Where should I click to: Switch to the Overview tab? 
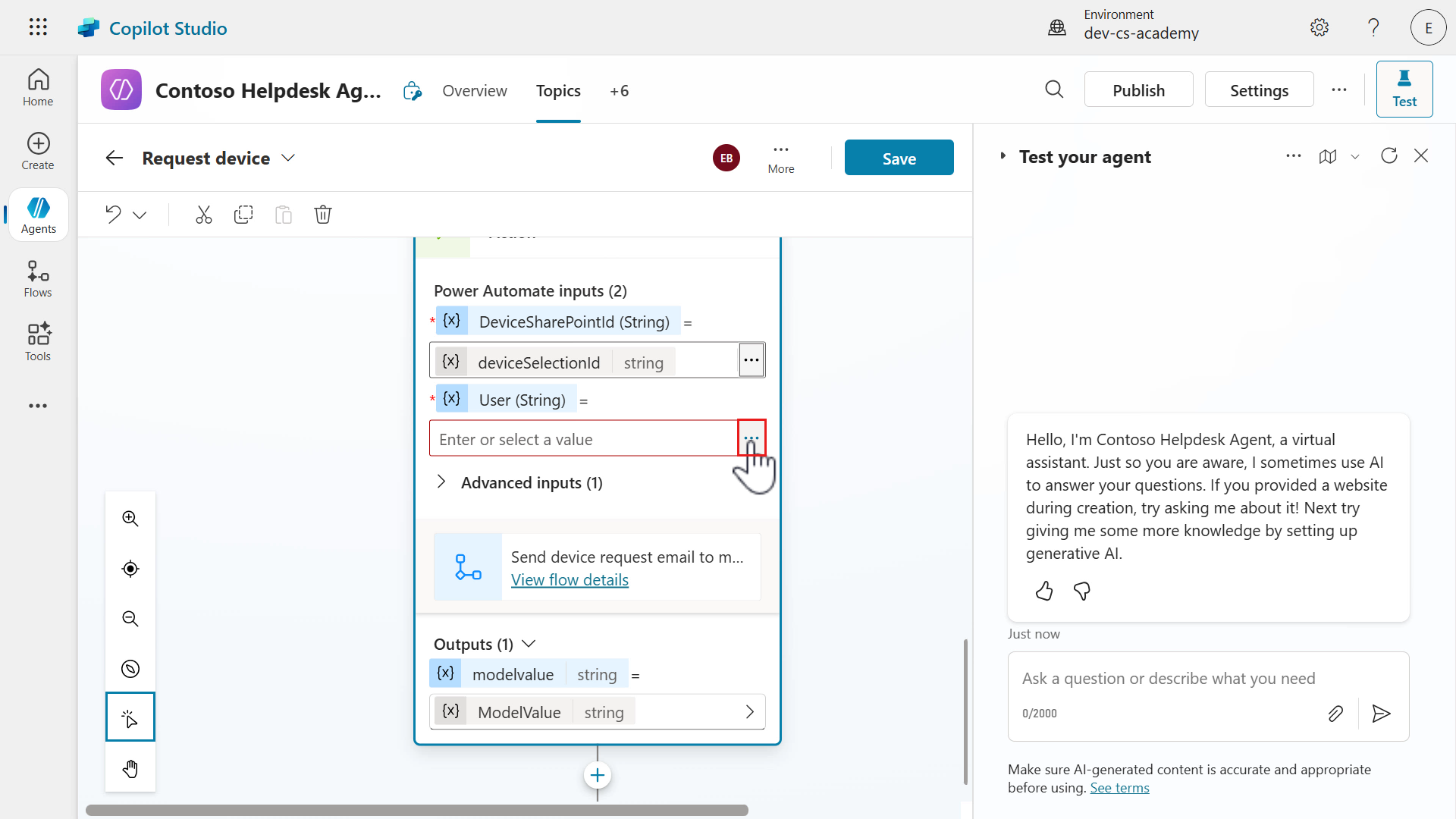click(475, 91)
